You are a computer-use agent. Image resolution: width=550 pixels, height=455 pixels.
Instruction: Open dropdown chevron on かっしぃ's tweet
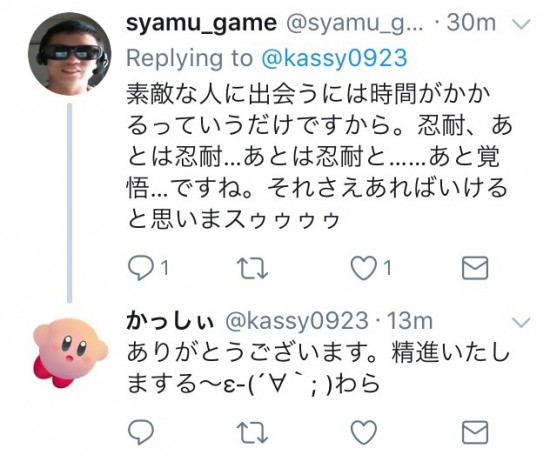tap(521, 322)
